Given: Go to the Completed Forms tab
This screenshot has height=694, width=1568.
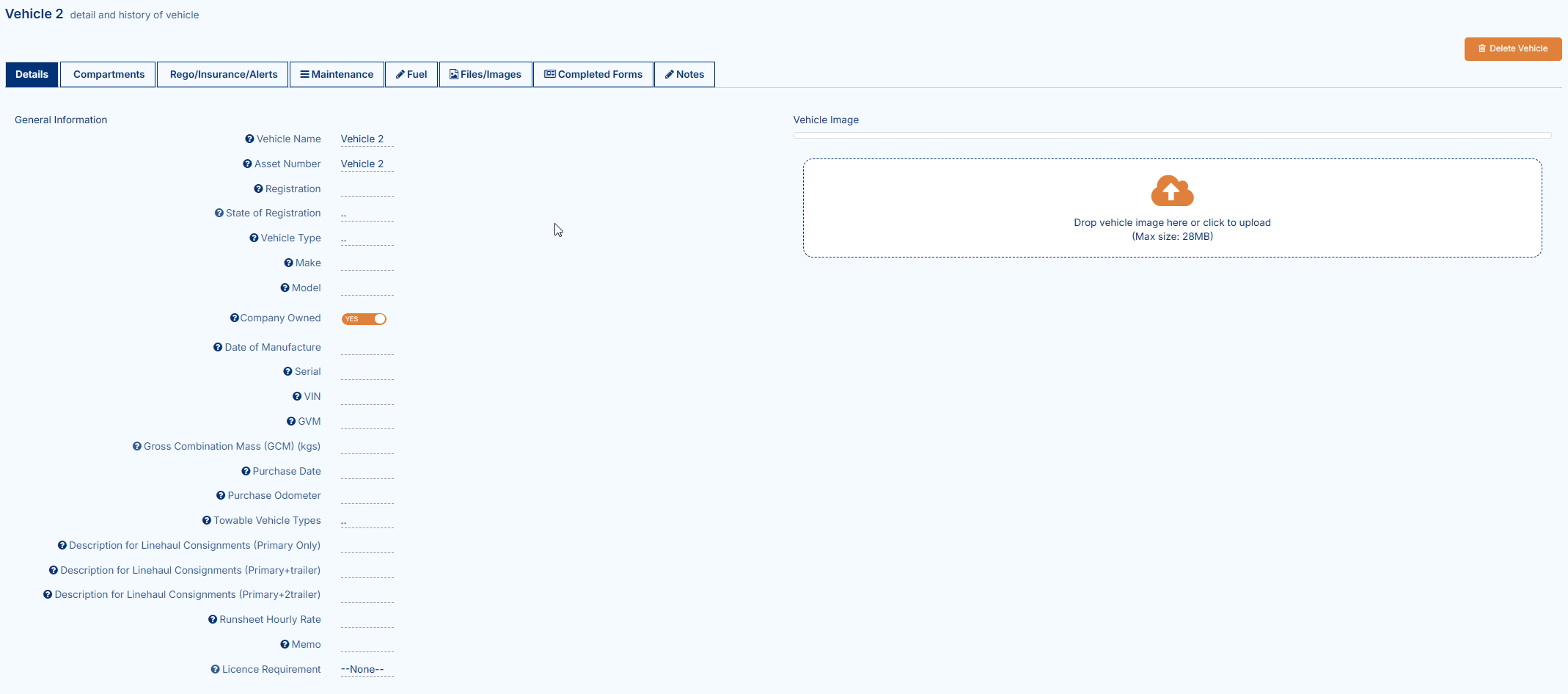Looking at the screenshot, I should click(593, 75).
